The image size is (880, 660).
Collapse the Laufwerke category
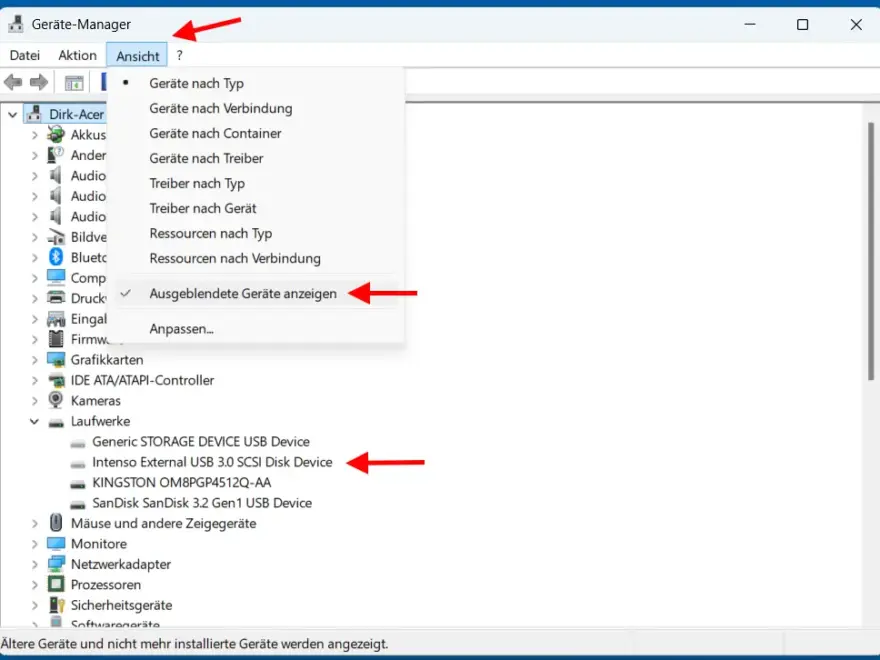click(36, 421)
